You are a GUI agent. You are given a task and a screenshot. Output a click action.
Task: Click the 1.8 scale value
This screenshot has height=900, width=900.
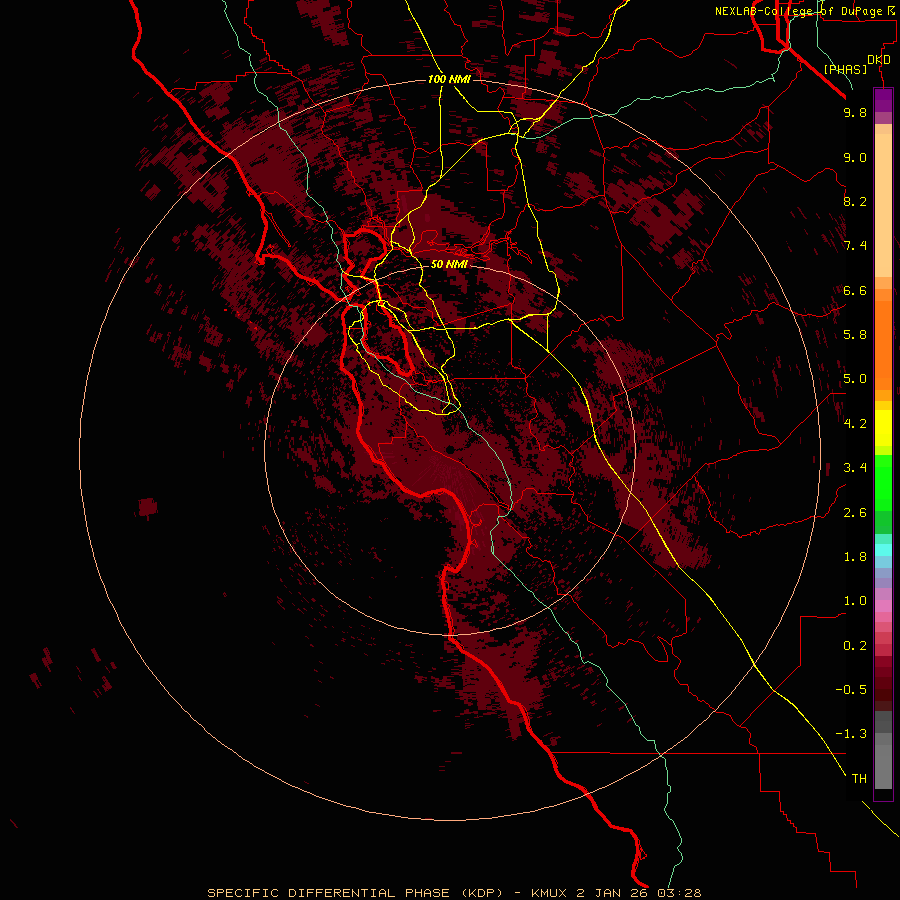click(x=855, y=557)
